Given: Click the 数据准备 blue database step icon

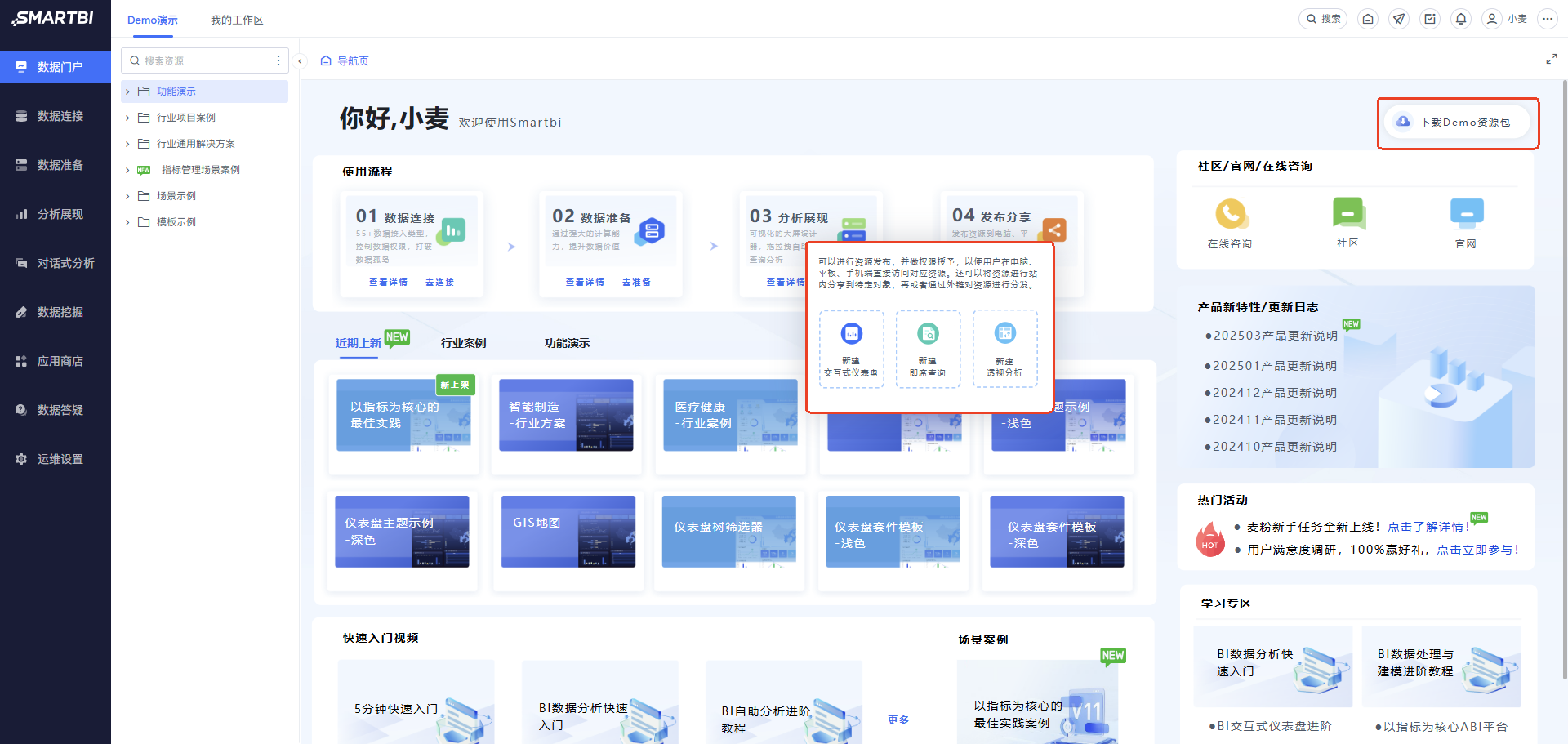Looking at the screenshot, I should [x=651, y=231].
